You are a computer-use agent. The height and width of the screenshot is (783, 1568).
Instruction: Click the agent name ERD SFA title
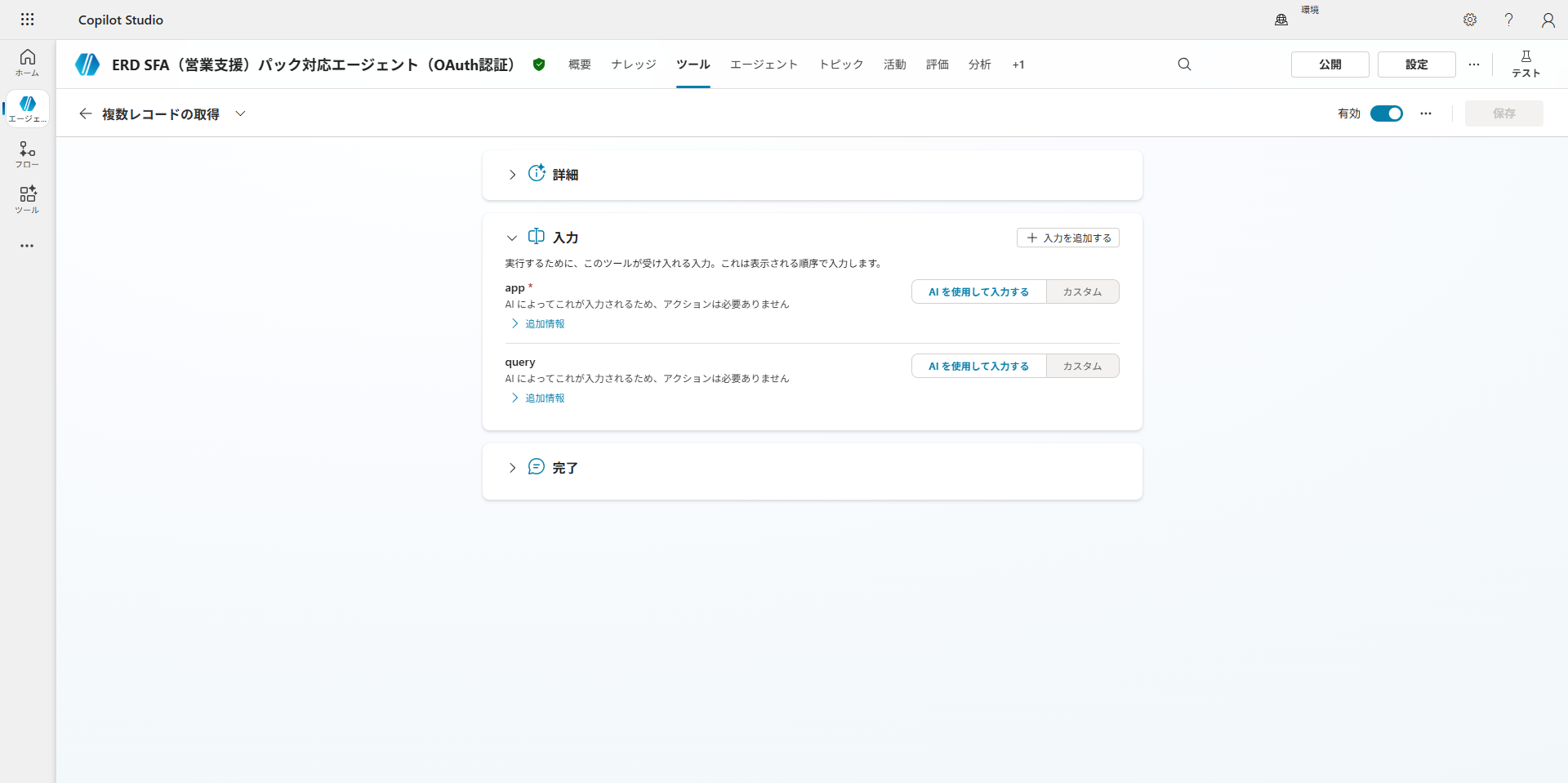coord(314,65)
